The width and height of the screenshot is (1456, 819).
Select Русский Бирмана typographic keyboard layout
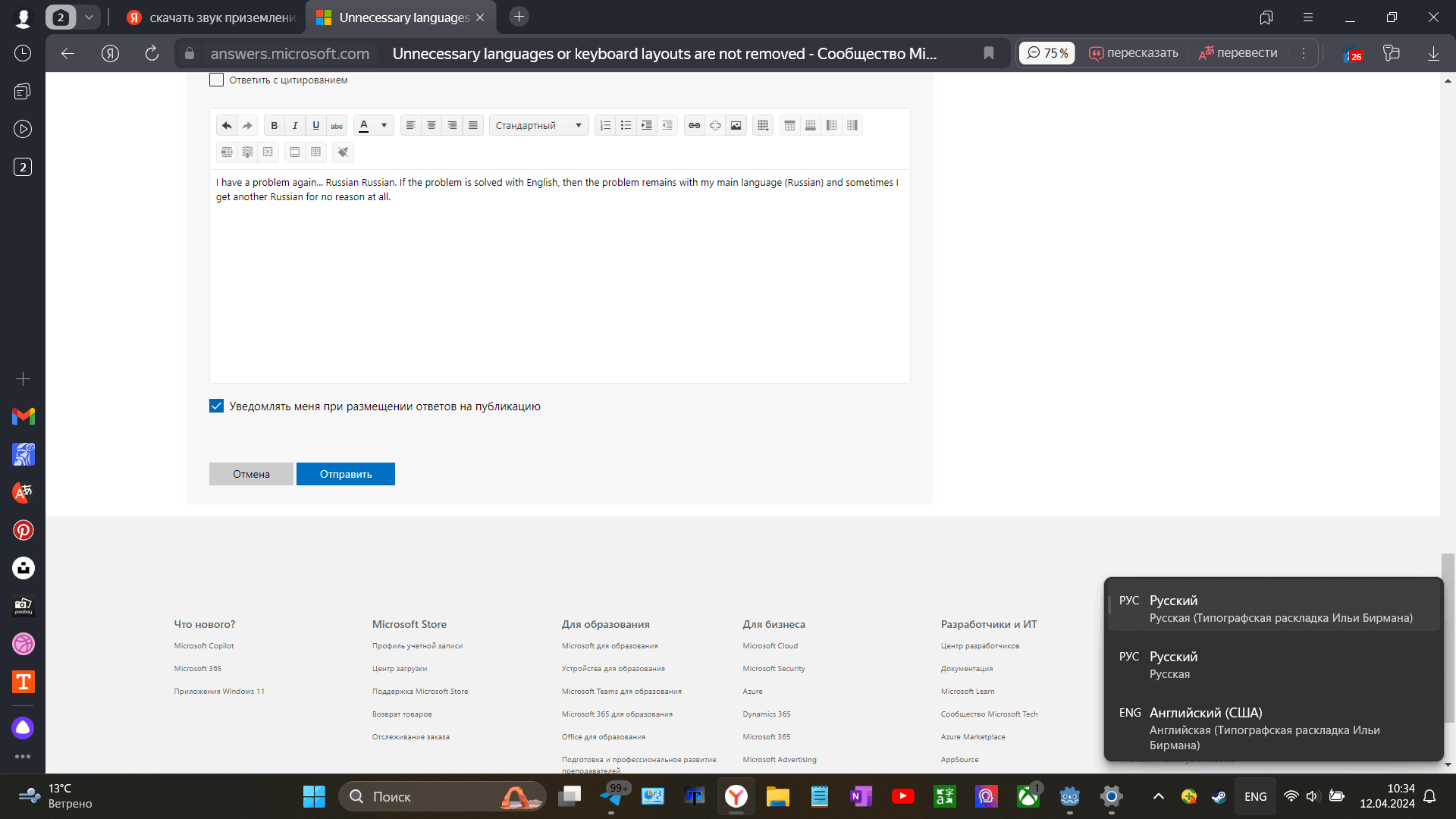[1273, 608]
